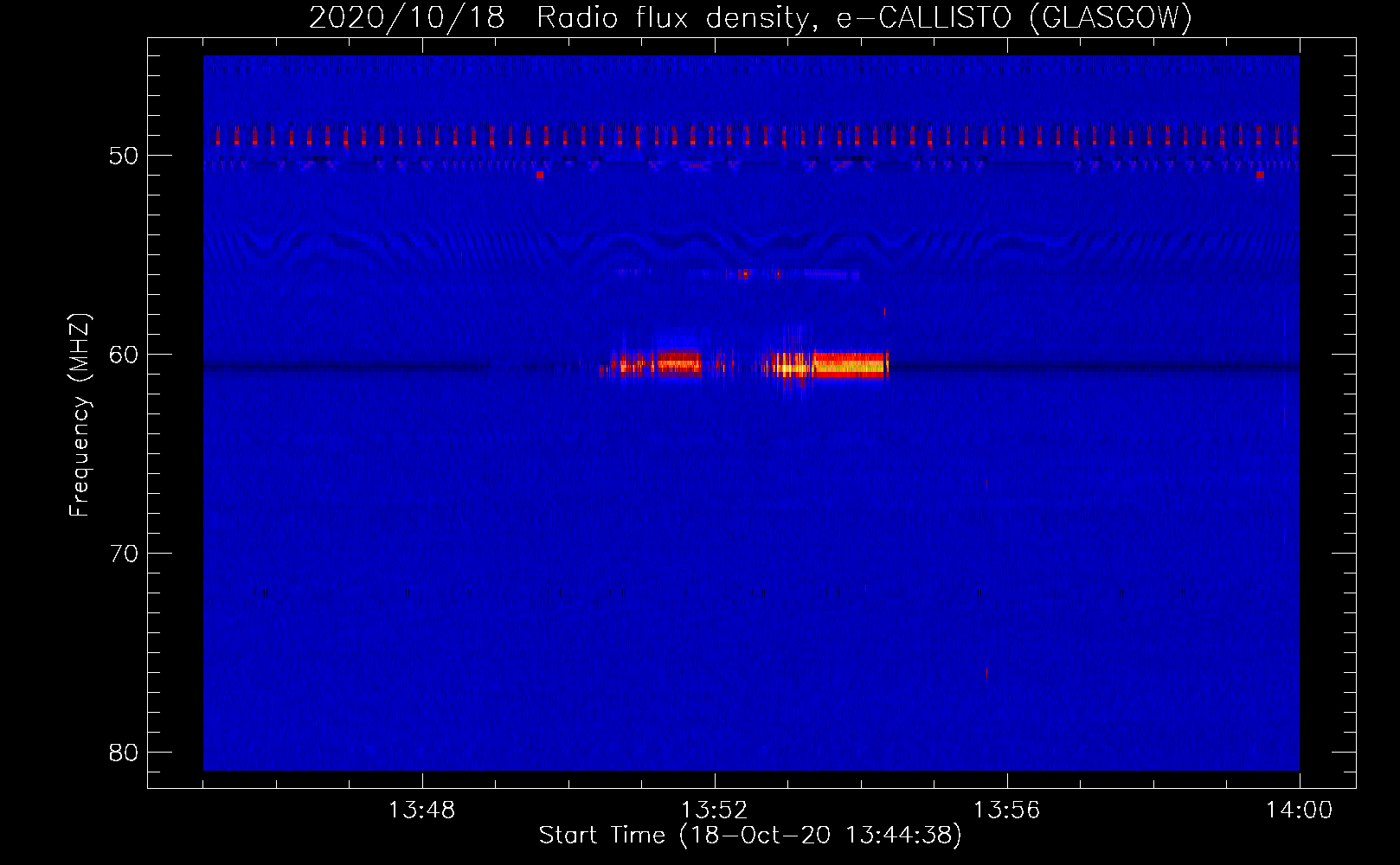Click the bright yellow radio burst near 60 MHz
This screenshot has height=865, width=1400.
click(x=849, y=366)
